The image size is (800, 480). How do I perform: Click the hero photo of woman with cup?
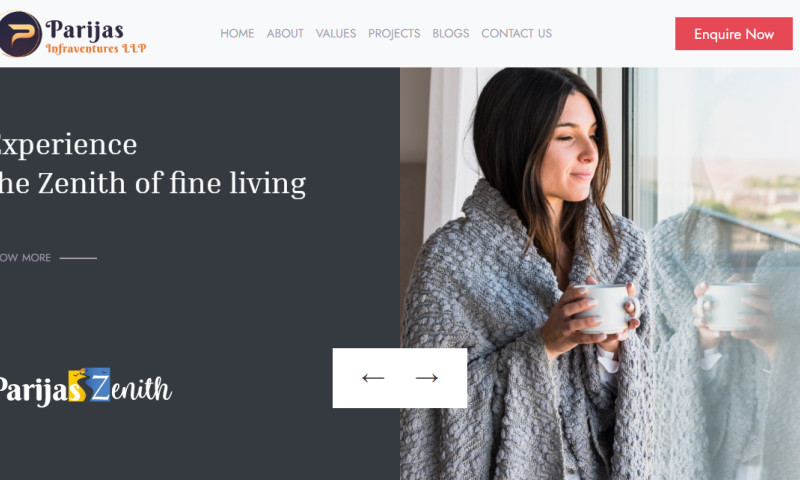pos(600,273)
